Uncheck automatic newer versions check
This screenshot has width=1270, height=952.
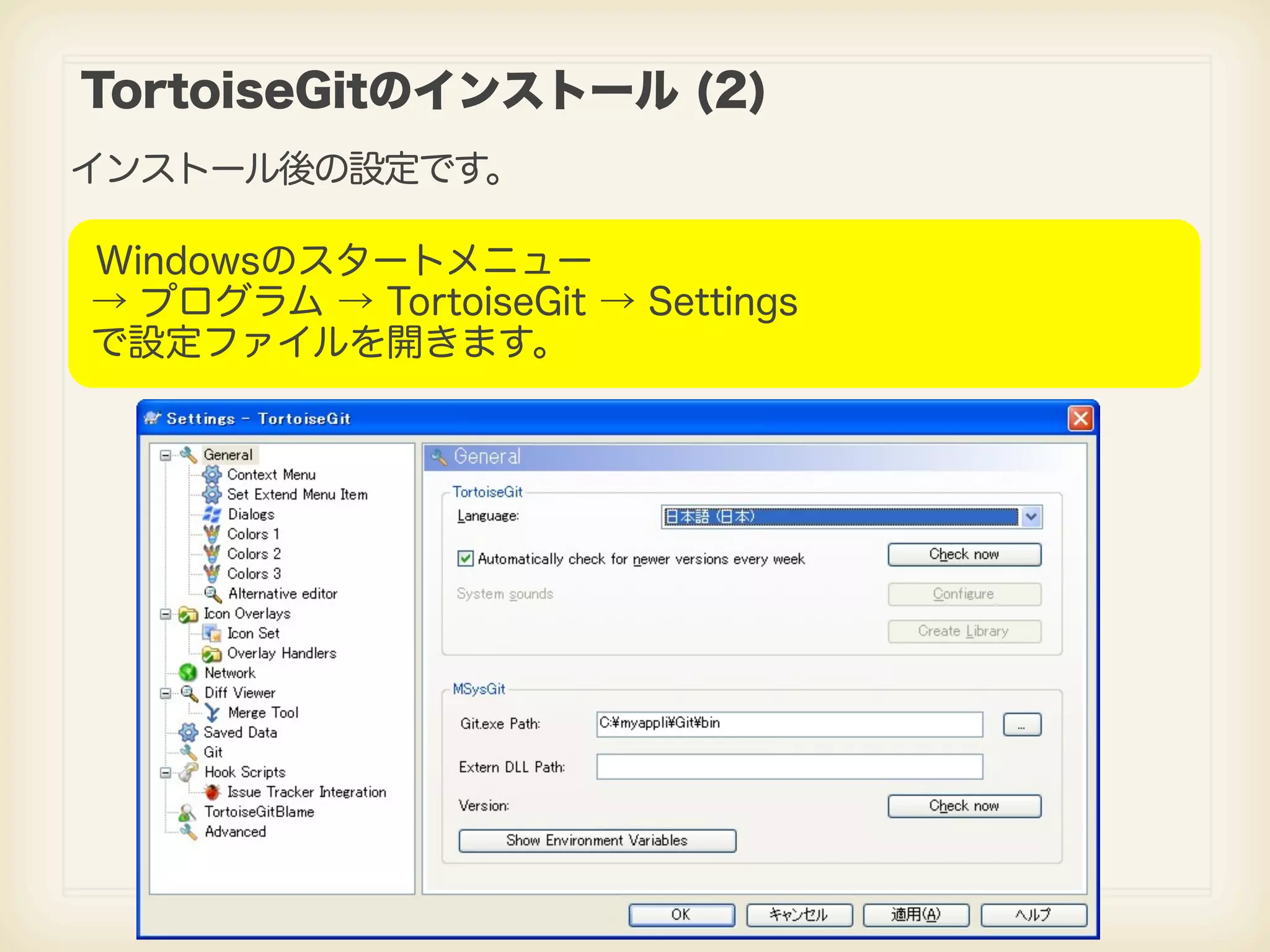(x=465, y=559)
